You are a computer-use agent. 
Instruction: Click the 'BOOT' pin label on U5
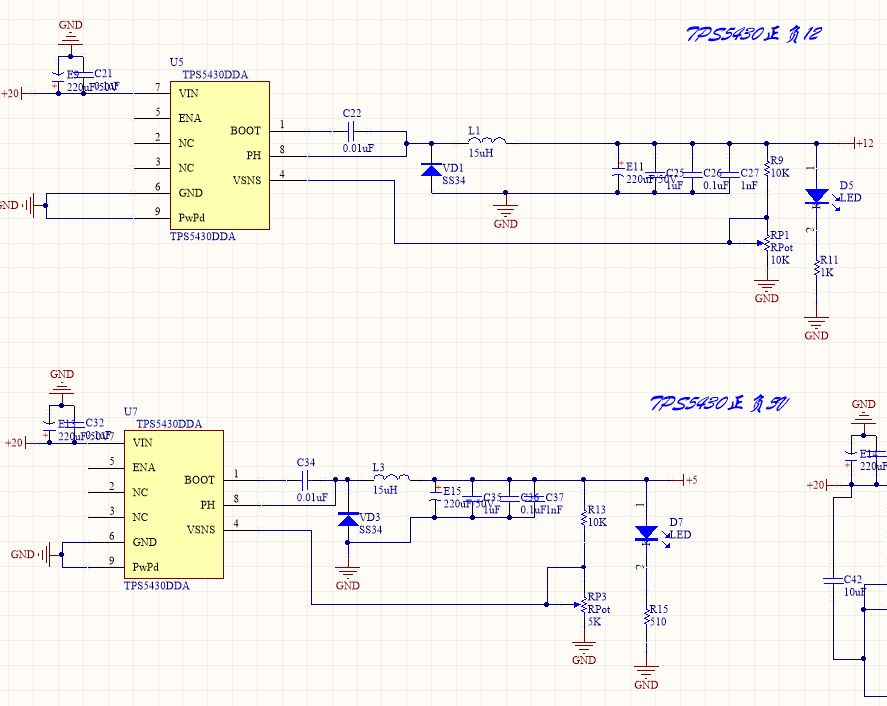pos(246,131)
